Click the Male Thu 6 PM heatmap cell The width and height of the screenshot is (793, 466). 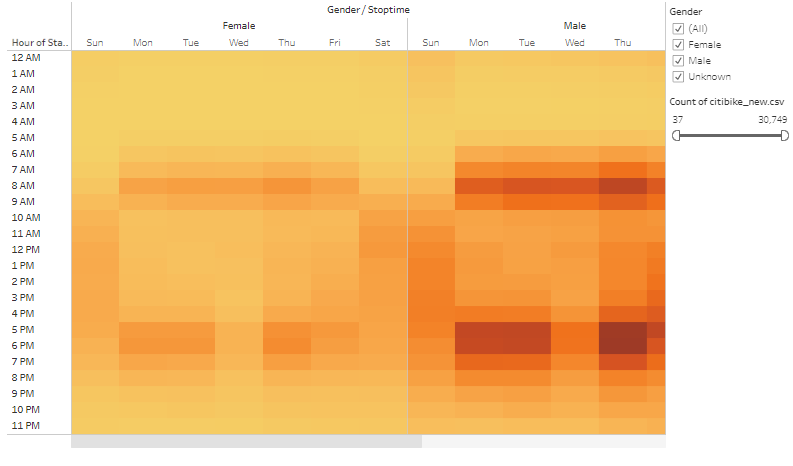click(x=623, y=346)
